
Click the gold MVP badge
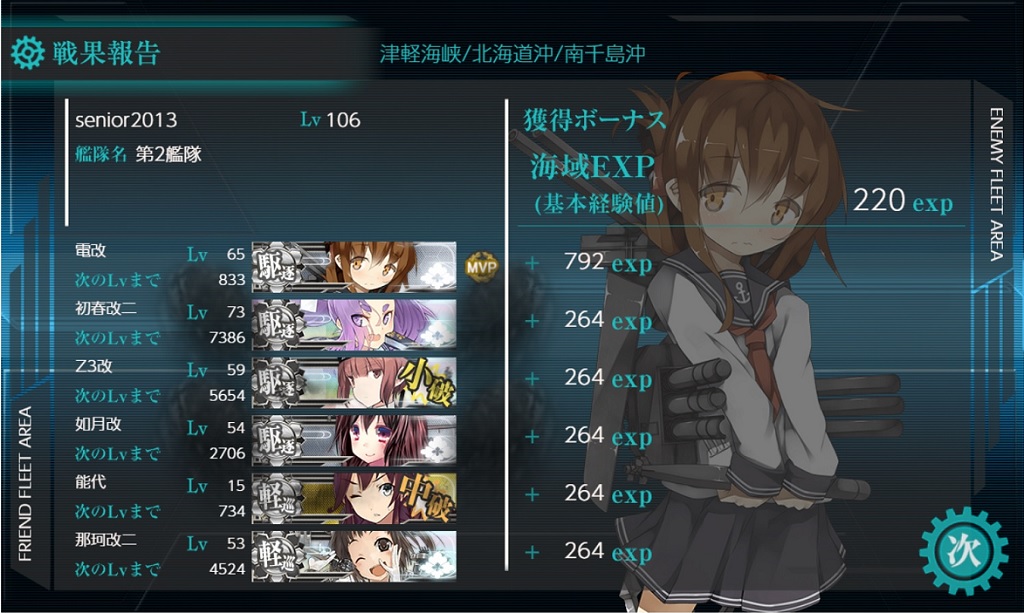(482, 267)
